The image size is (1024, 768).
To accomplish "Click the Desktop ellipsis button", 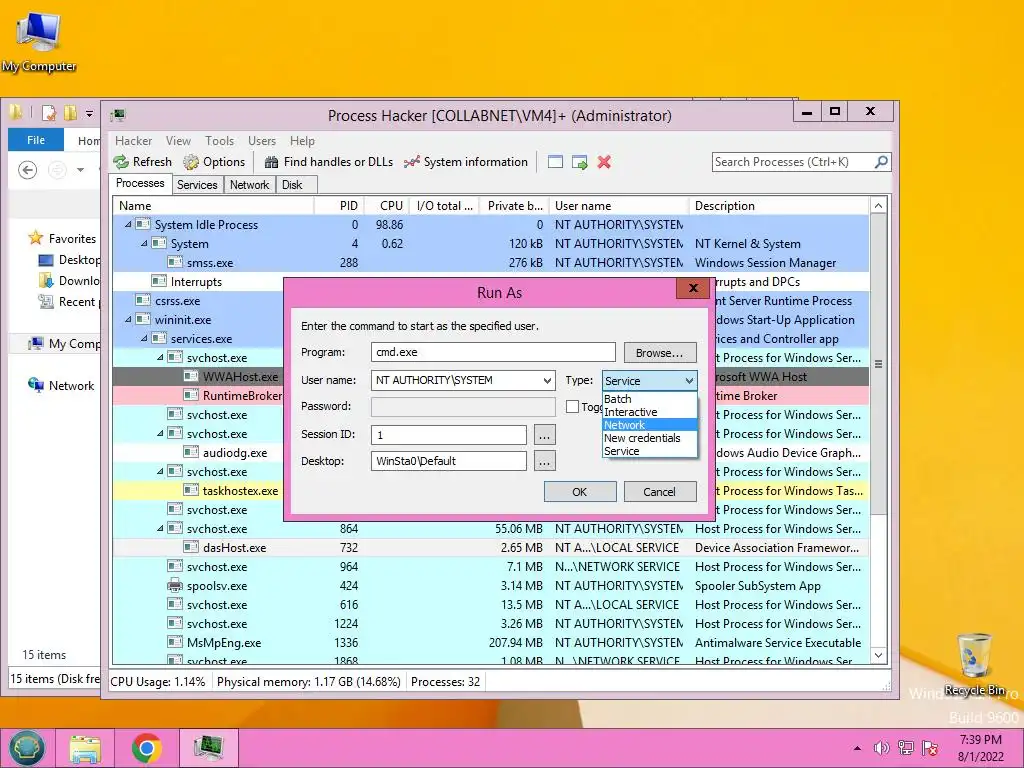I will click(545, 461).
